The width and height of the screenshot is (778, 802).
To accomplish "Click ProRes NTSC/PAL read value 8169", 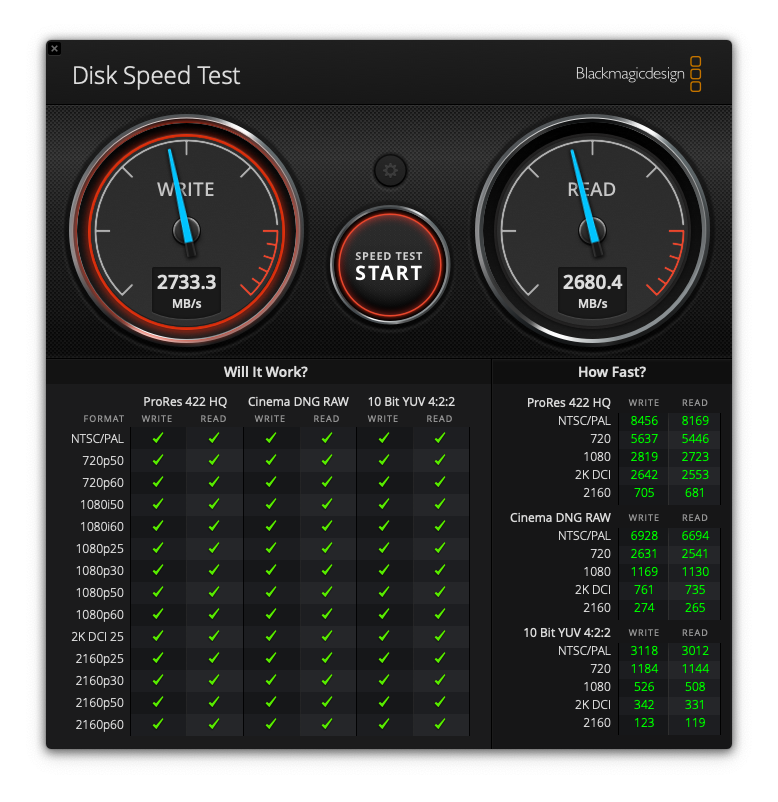I will coord(695,421).
